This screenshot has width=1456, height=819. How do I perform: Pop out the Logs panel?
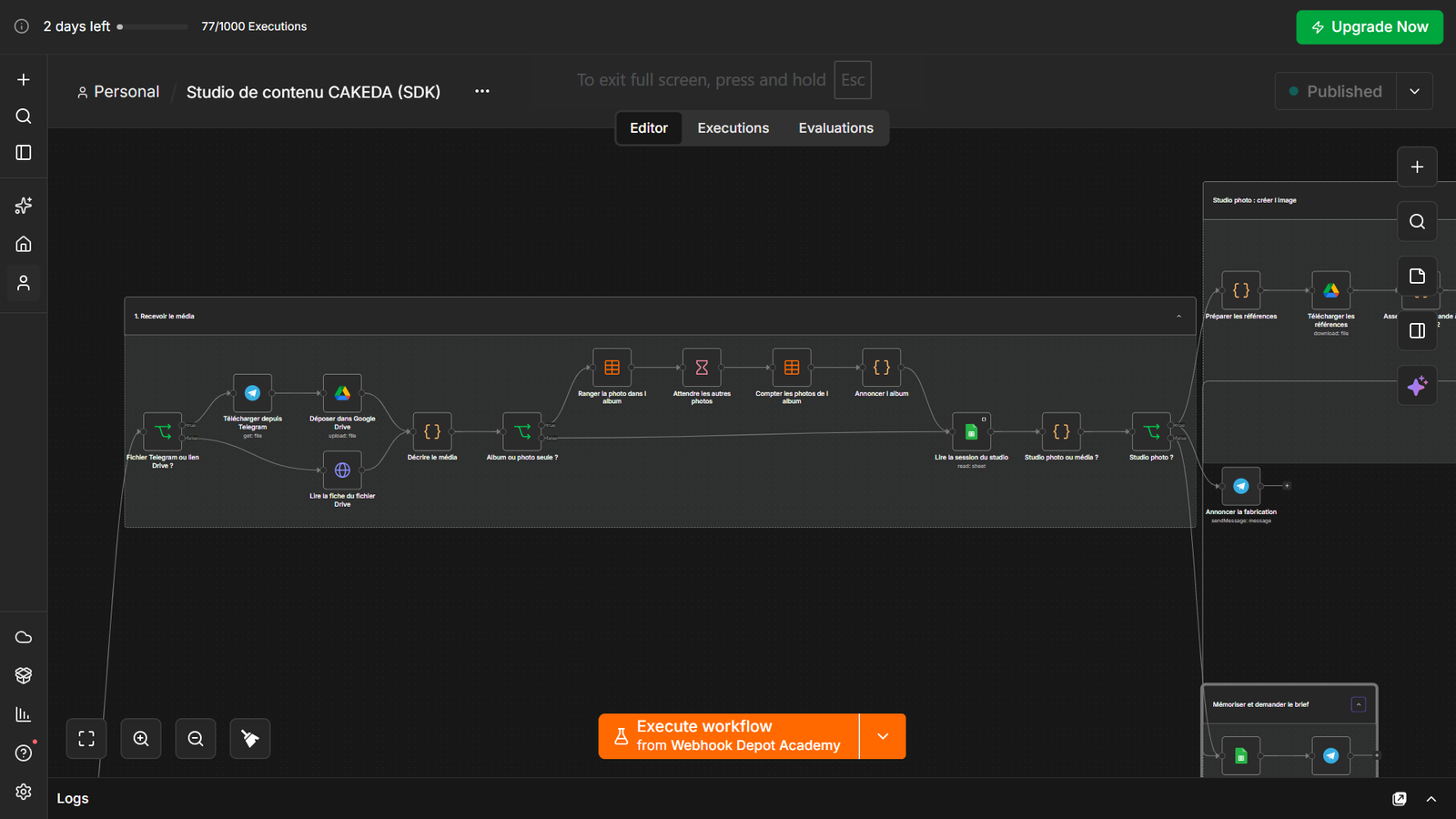click(1400, 799)
